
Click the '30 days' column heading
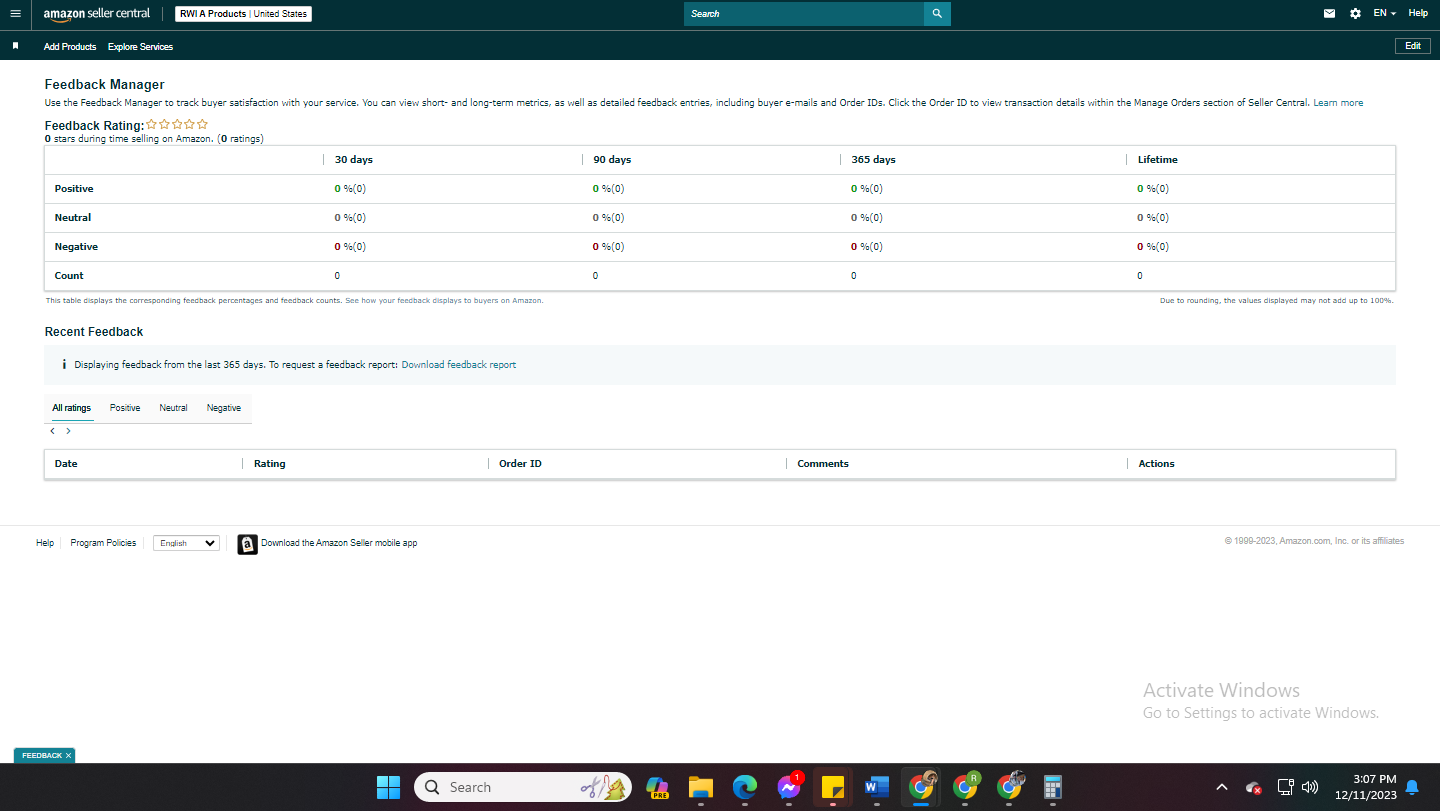coord(354,160)
